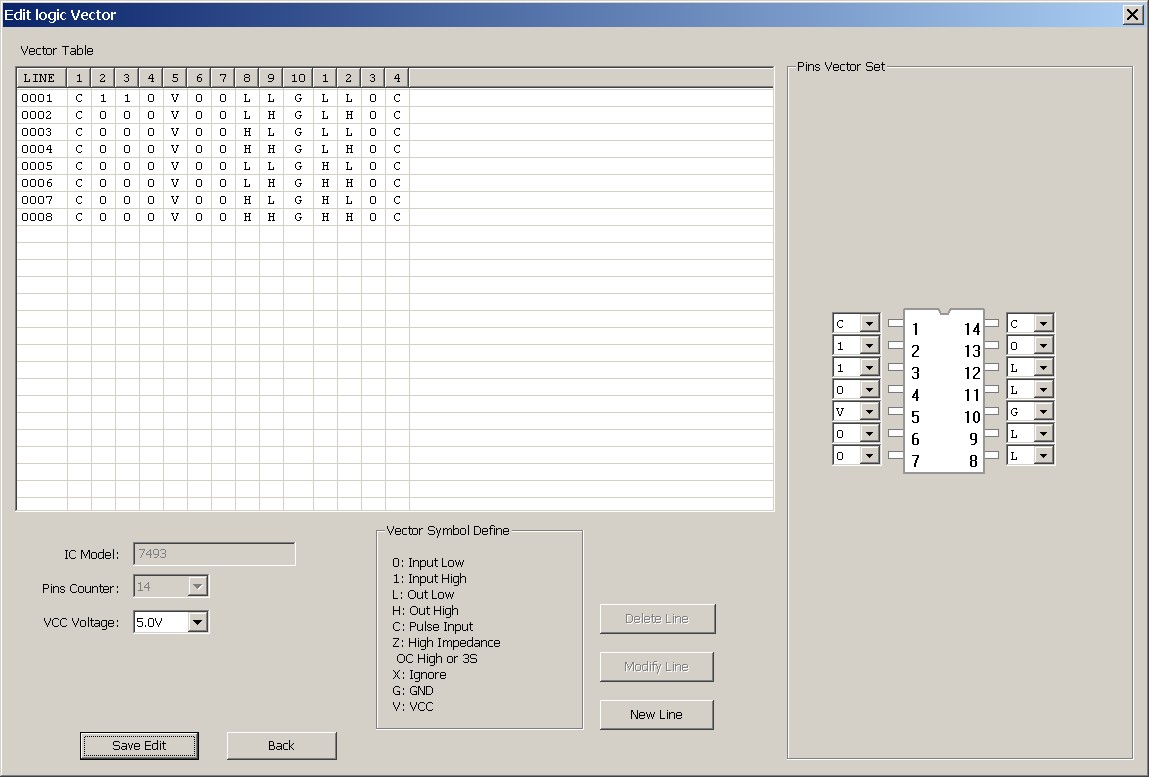The height and width of the screenshot is (777, 1149).
Task: Open the VCC Voltage dropdown
Action: (x=197, y=622)
